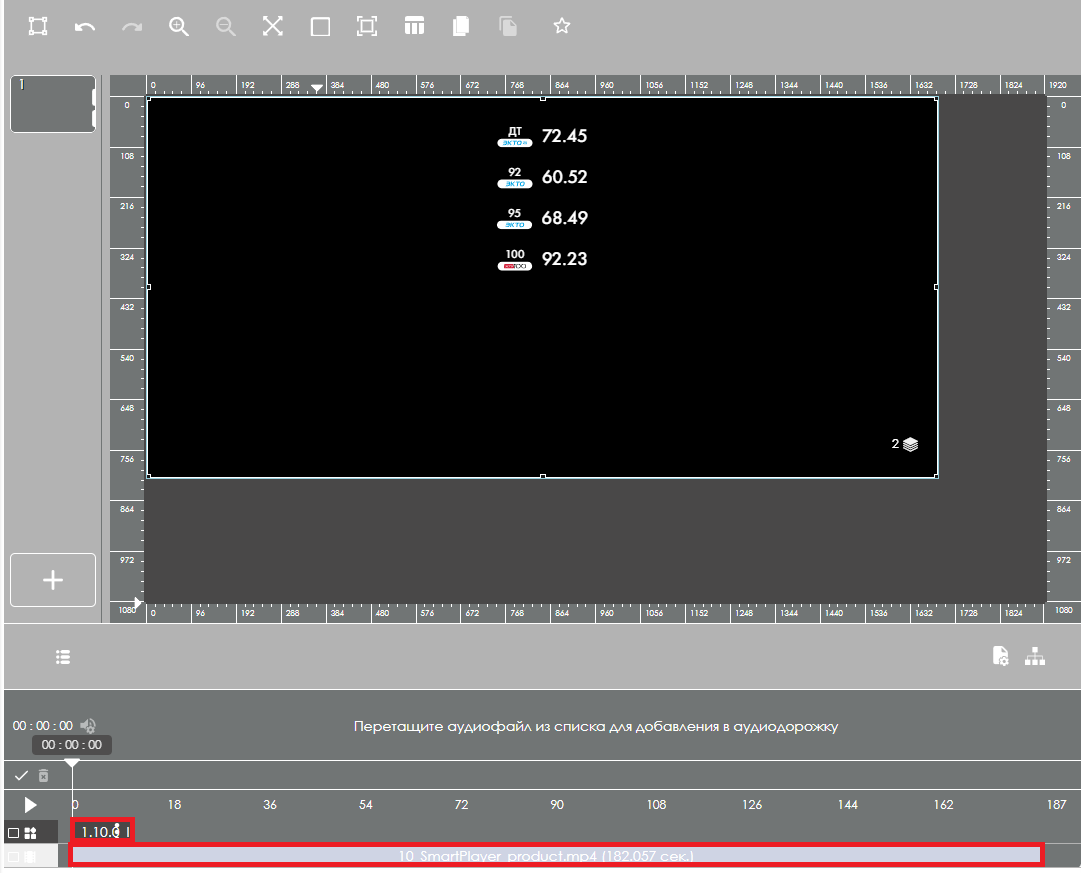This screenshot has height=873, width=1081.
Task: Undo the last action
Action: click(85, 27)
